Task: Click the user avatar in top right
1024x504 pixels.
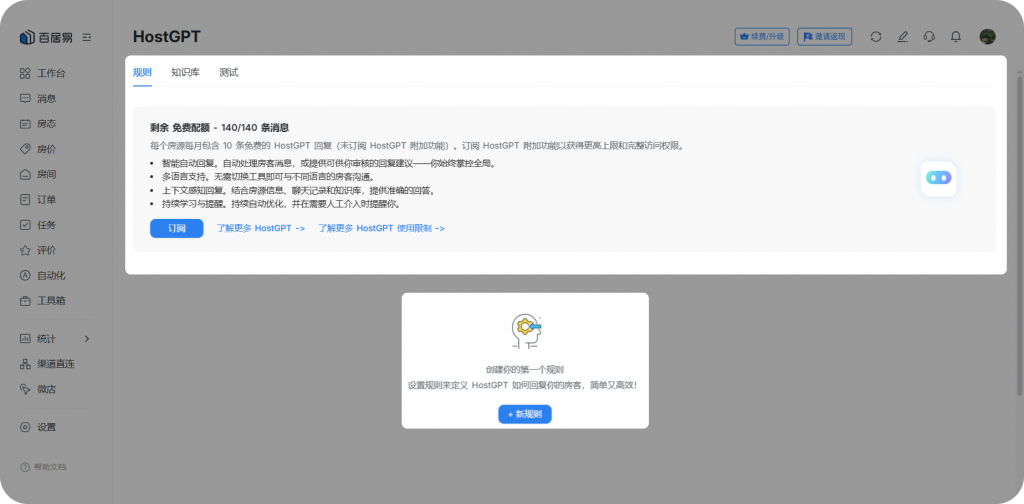Action: [x=987, y=37]
